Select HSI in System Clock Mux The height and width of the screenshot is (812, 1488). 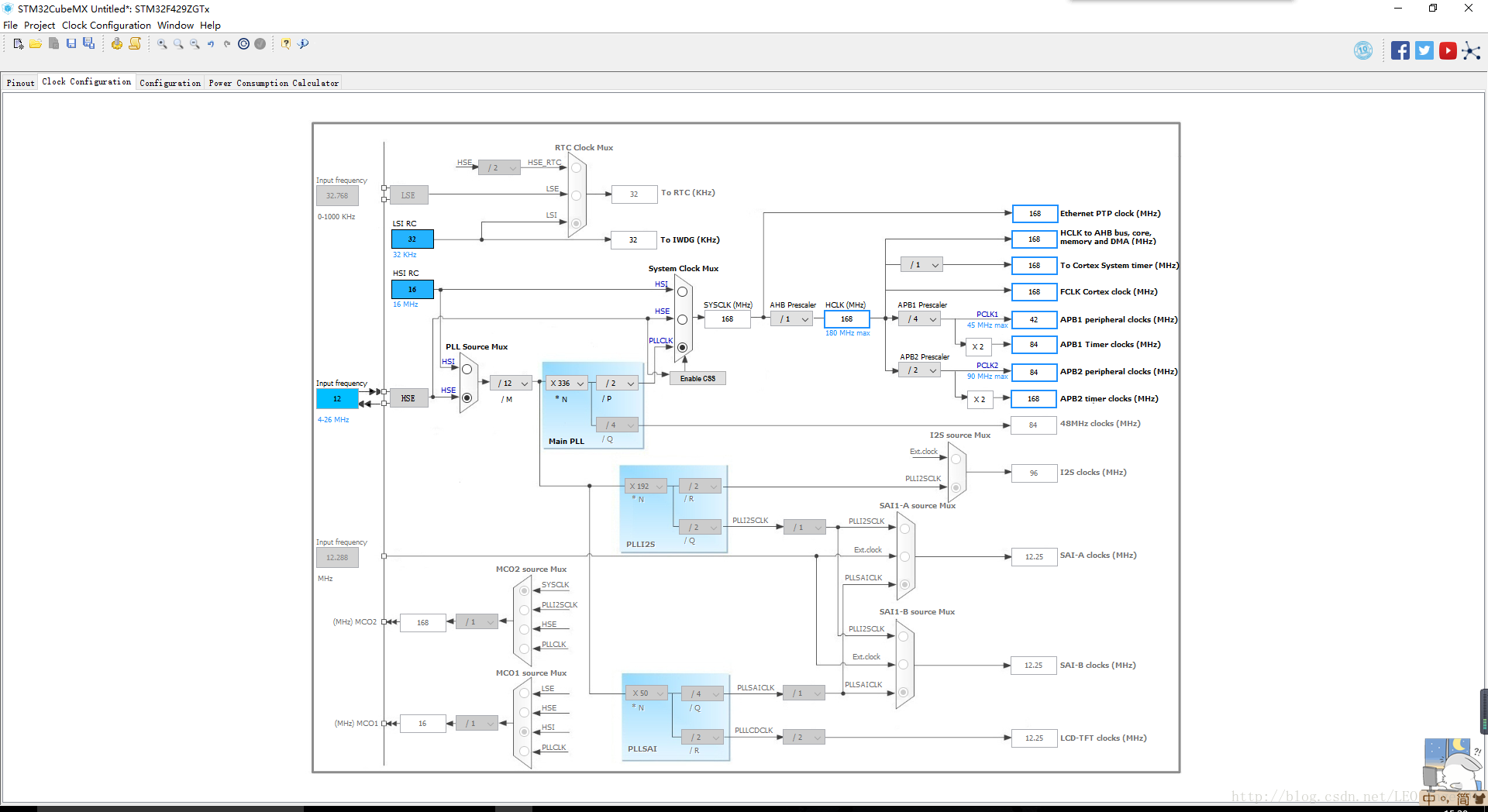pos(682,292)
